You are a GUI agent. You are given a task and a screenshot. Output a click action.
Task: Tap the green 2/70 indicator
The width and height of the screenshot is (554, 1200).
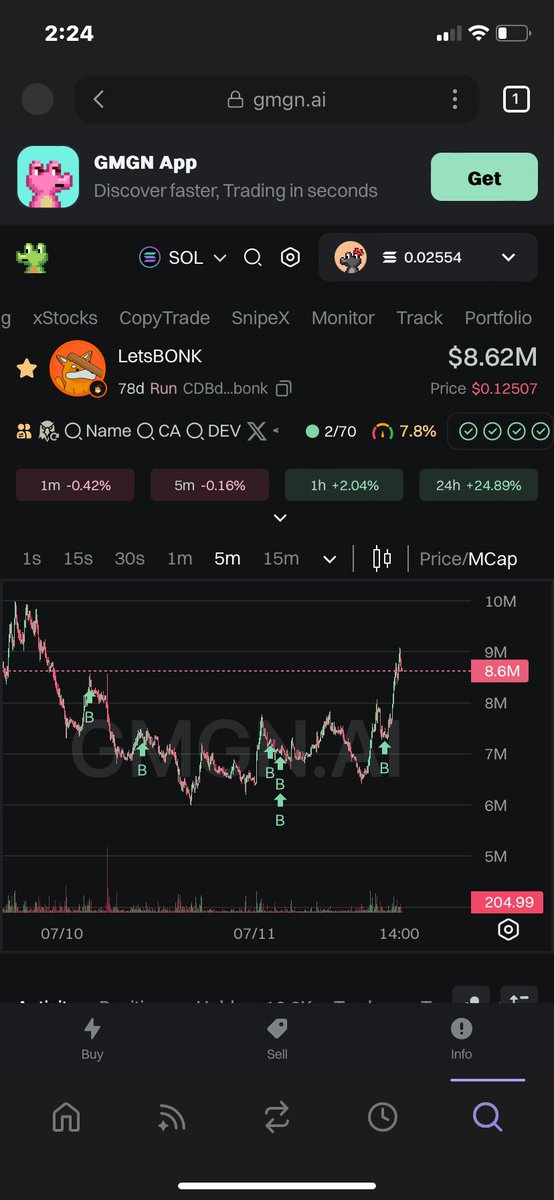(x=330, y=431)
